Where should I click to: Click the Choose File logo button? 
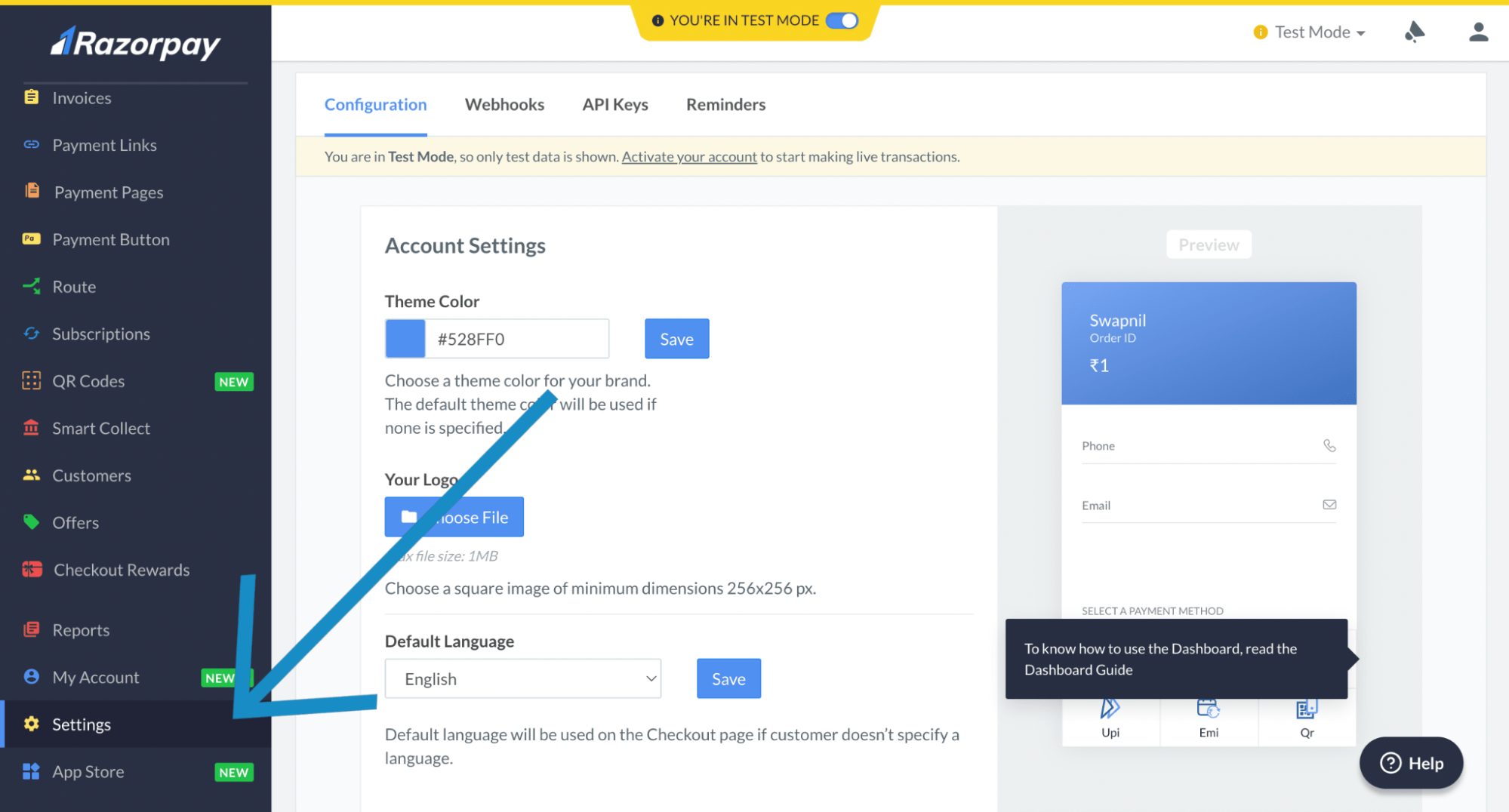click(454, 517)
